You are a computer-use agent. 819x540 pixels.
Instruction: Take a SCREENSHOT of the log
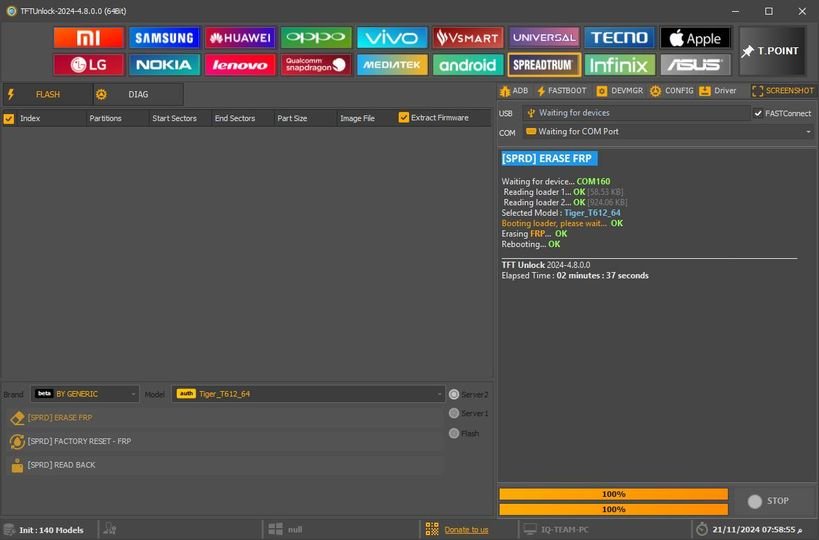pyautogui.click(x=782, y=91)
